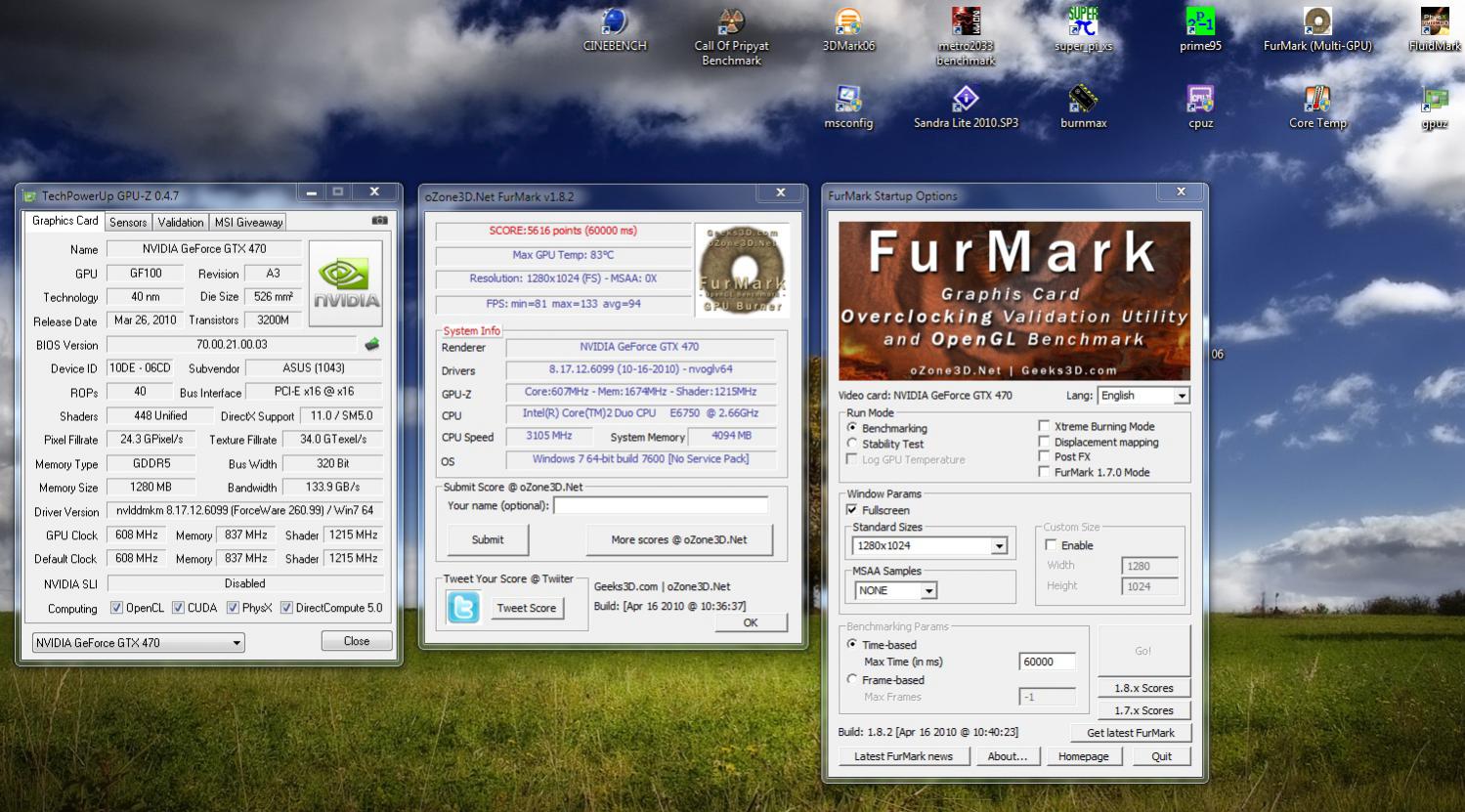Enable the Post FX checkbox
Viewport: 1465px width, 812px height.
tap(1044, 456)
